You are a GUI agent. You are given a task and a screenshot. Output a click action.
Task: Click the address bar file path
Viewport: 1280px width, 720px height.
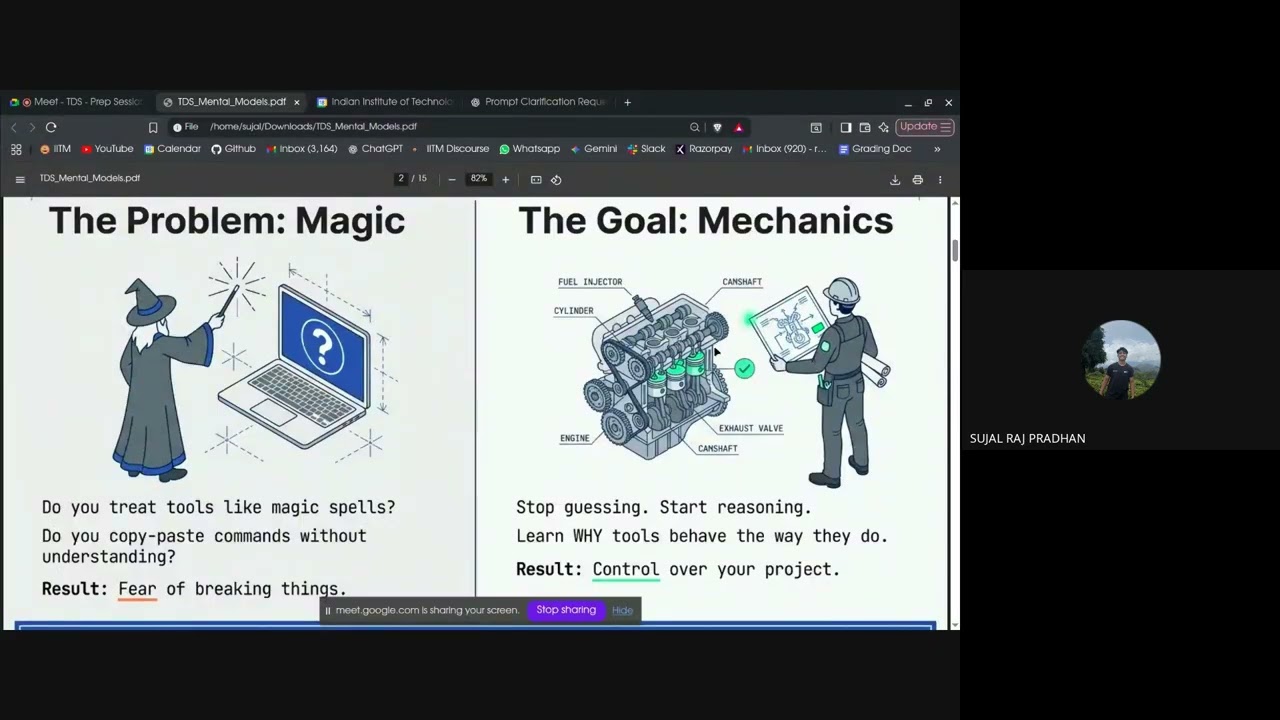coord(313,127)
